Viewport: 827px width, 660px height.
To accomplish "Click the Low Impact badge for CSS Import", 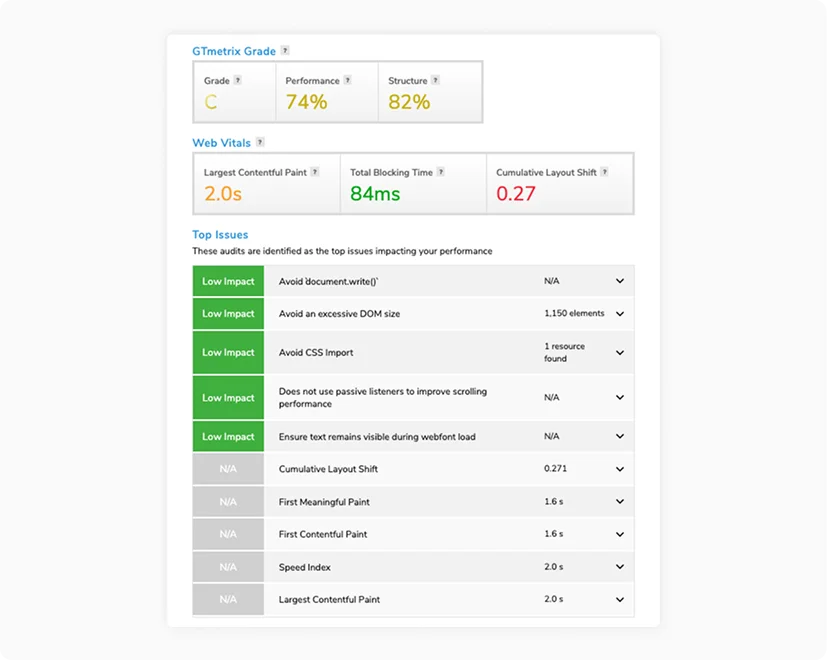I will coord(228,352).
